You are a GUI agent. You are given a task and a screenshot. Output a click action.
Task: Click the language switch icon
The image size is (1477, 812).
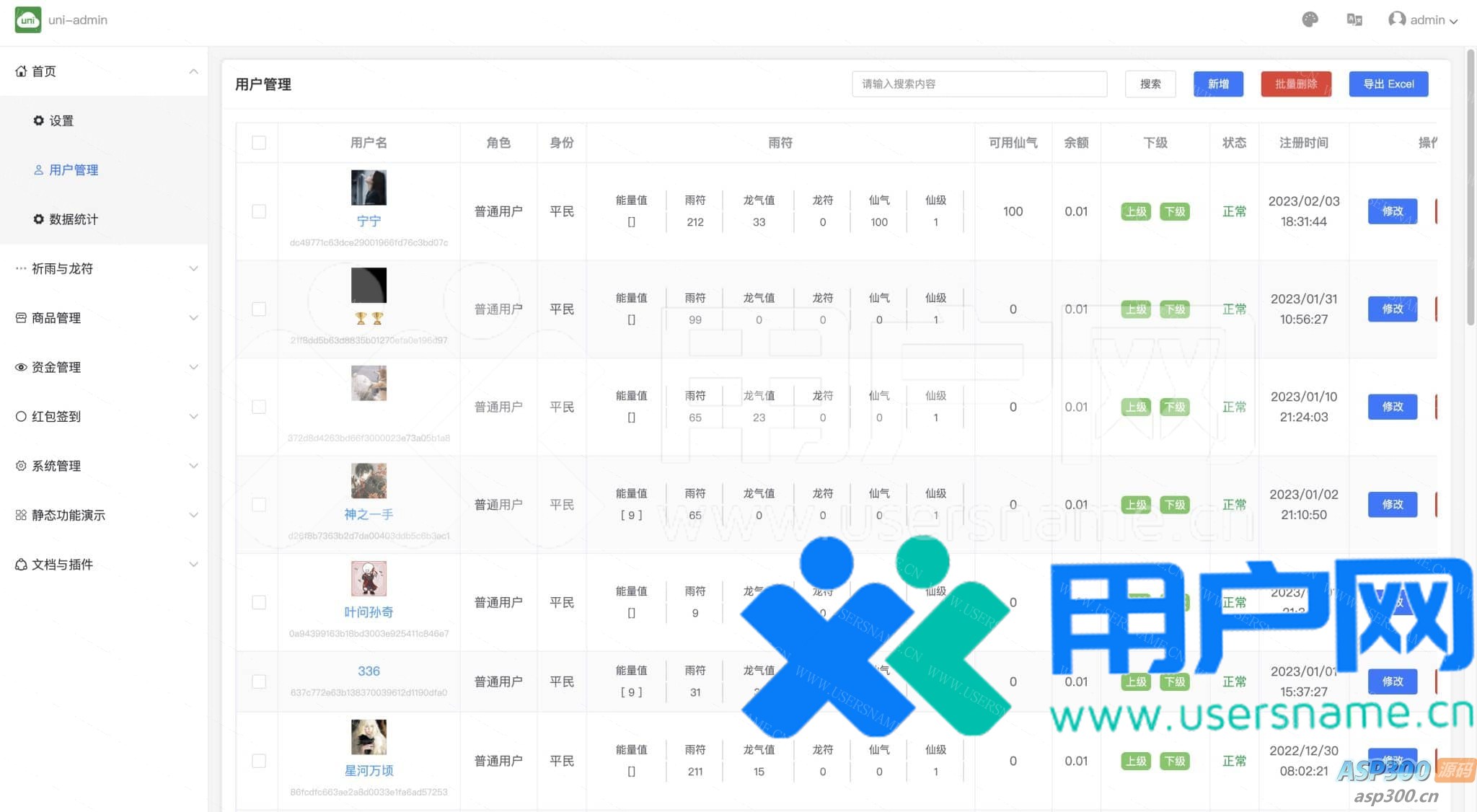(1354, 19)
